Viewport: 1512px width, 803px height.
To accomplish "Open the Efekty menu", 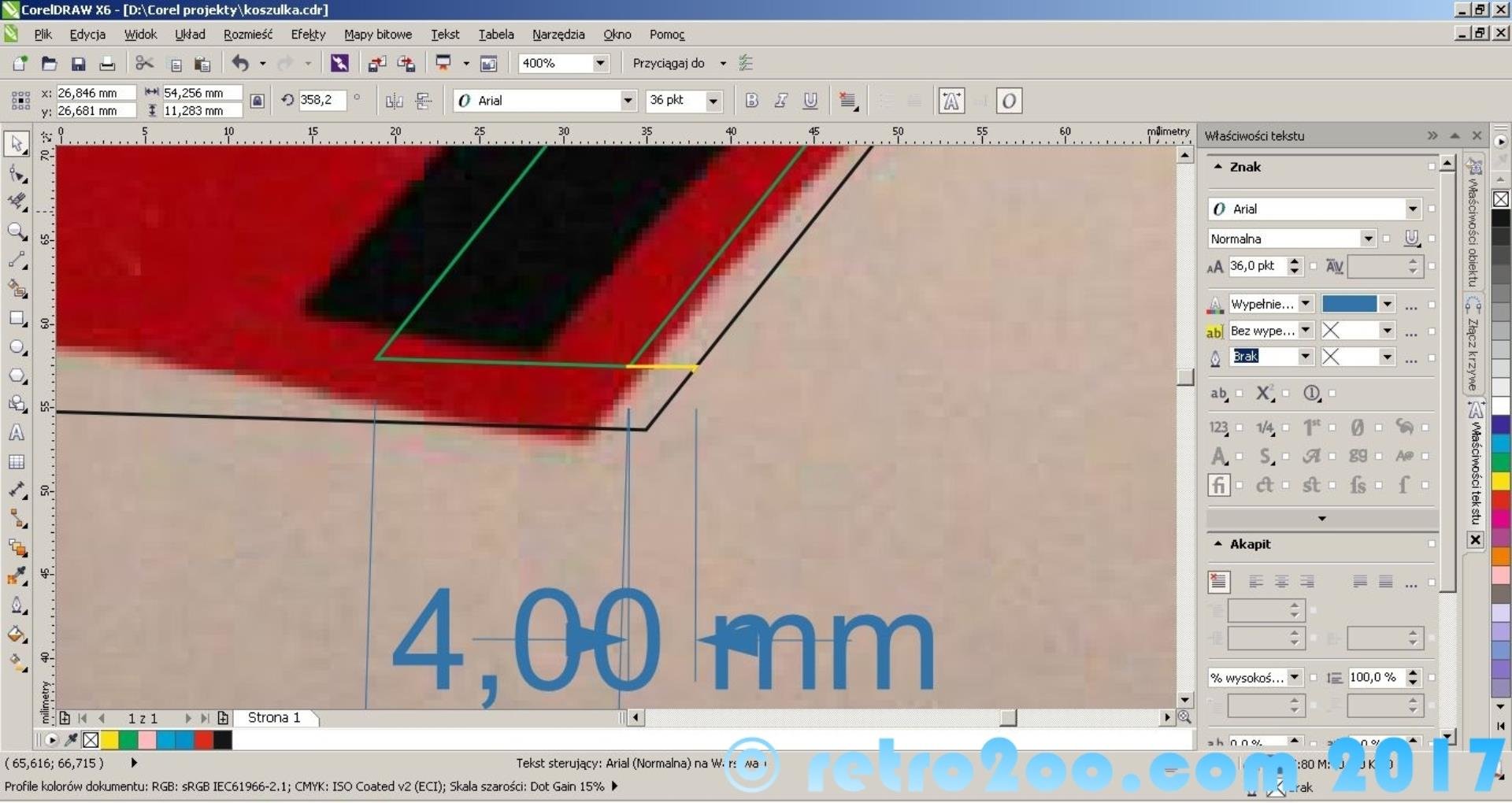I will (308, 35).
